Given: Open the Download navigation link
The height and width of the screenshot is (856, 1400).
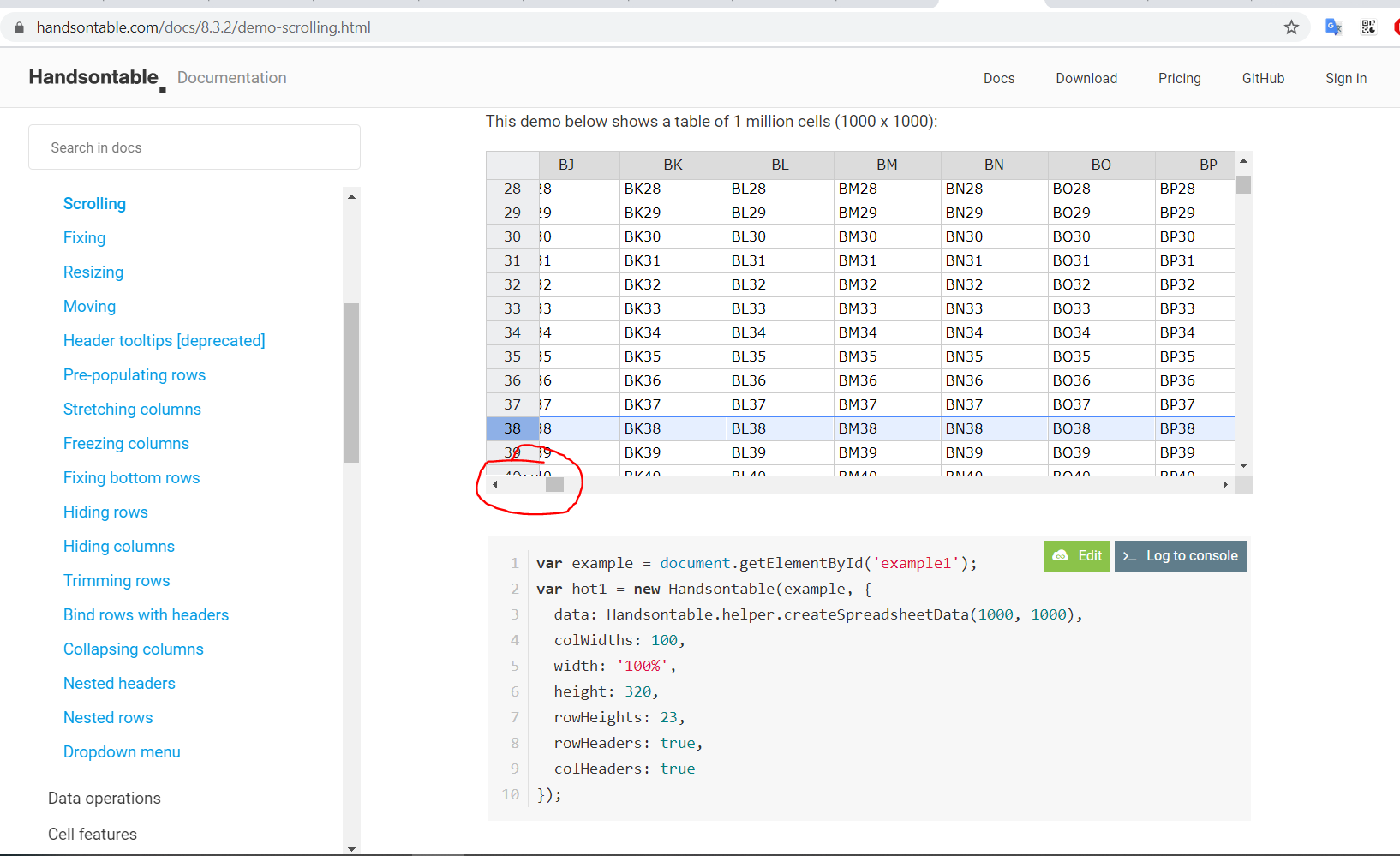Looking at the screenshot, I should 1086,78.
